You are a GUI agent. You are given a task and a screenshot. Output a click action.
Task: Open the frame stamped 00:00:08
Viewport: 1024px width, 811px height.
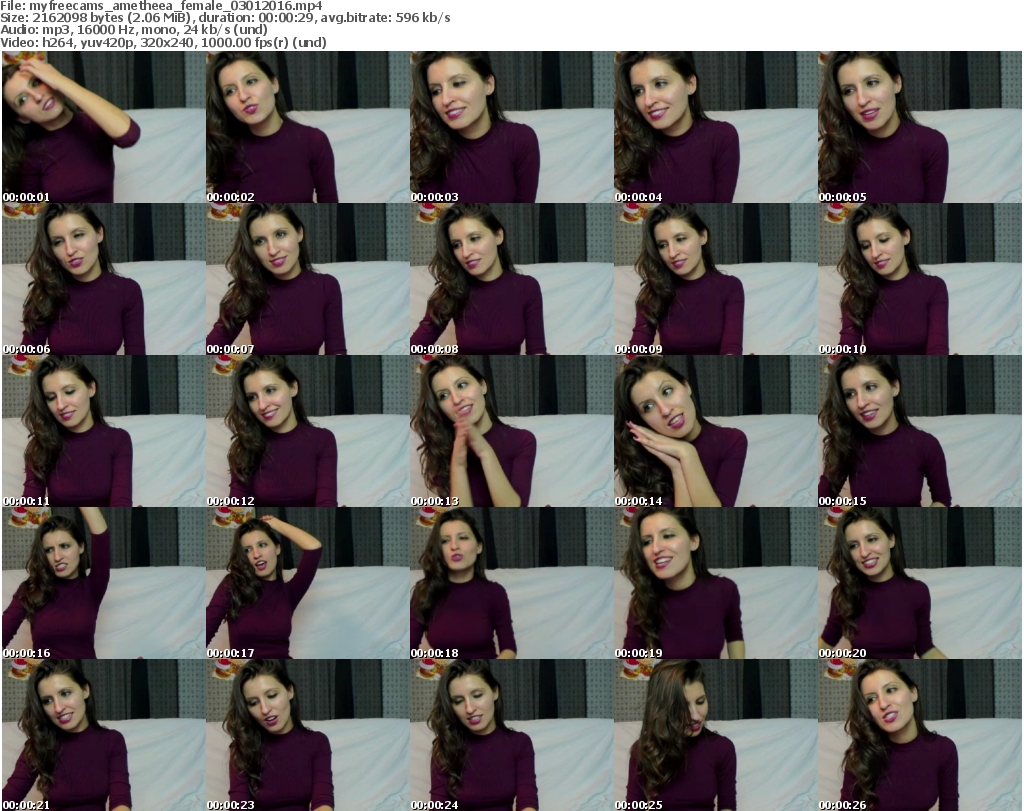point(511,279)
